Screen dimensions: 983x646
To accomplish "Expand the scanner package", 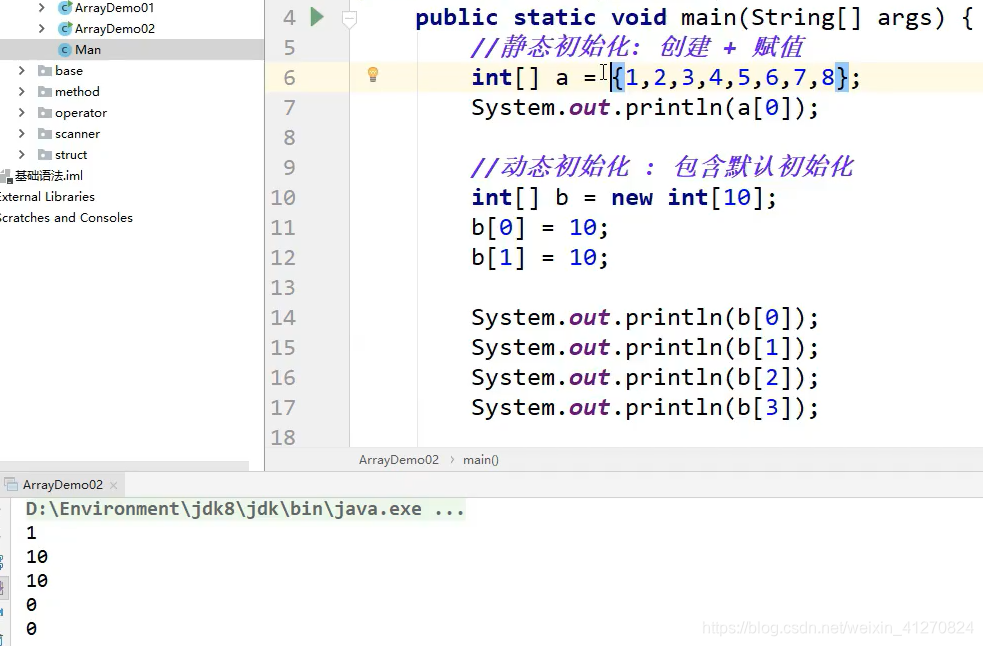I will tap(21, 134).
